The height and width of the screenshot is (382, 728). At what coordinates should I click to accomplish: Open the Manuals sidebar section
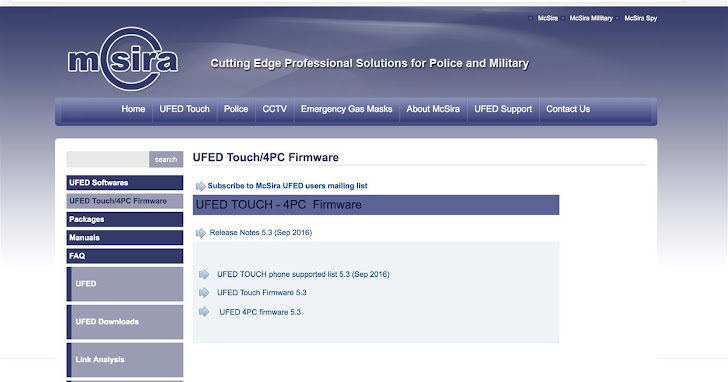point(125,238)
